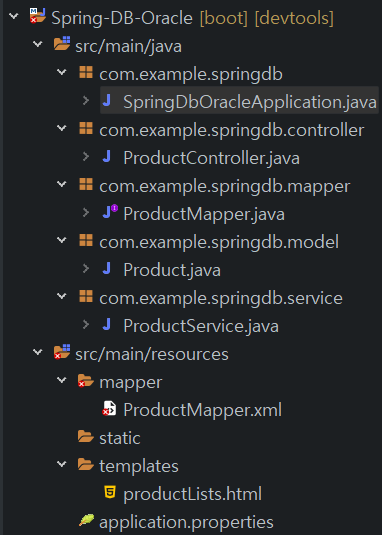Click the ProductMapper.xml file icon
Screen dimensions: 382x535
tap(109, 408)
